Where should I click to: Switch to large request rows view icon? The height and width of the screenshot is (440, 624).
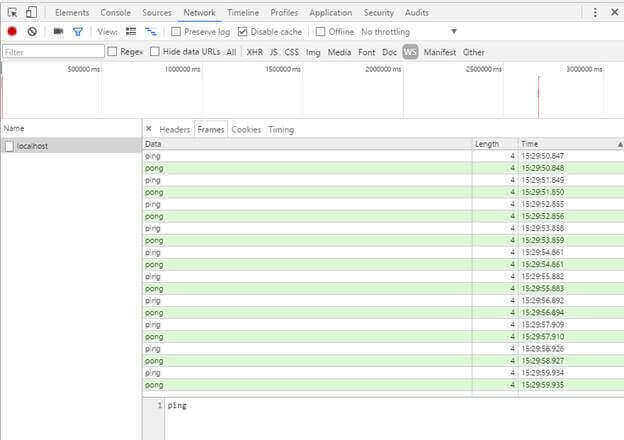[131, 32]
